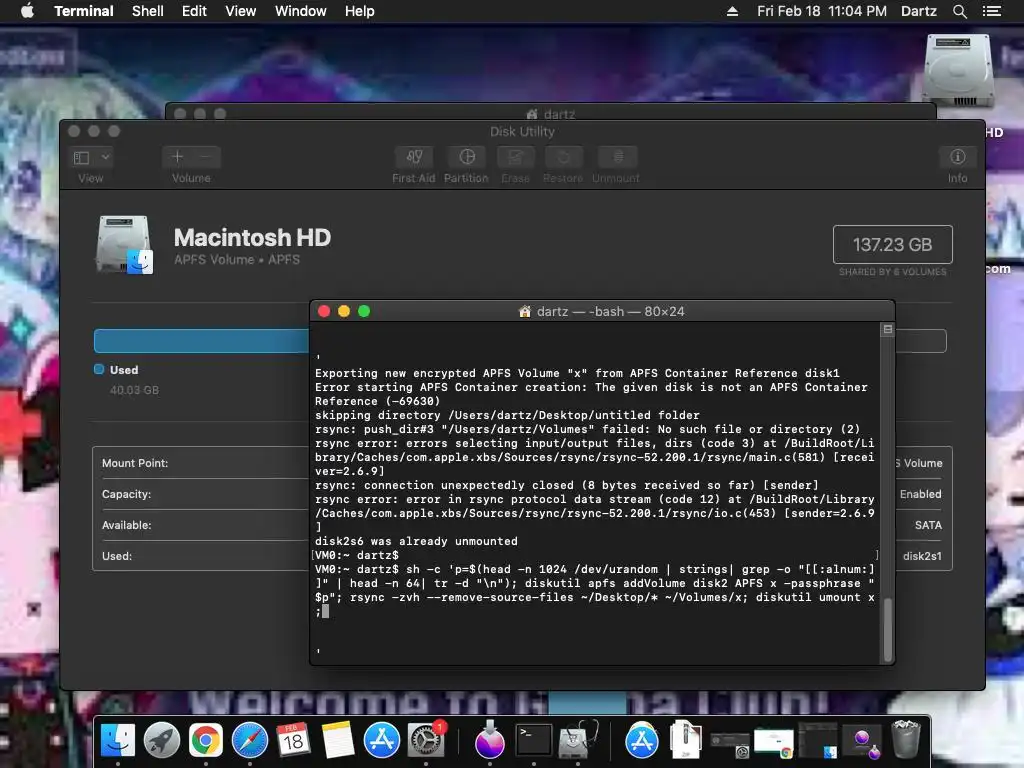Click the 'Enabled' value in info table
Image resolution: width=1024 pixels, height=768 pixels.
[x=921, y=494]
